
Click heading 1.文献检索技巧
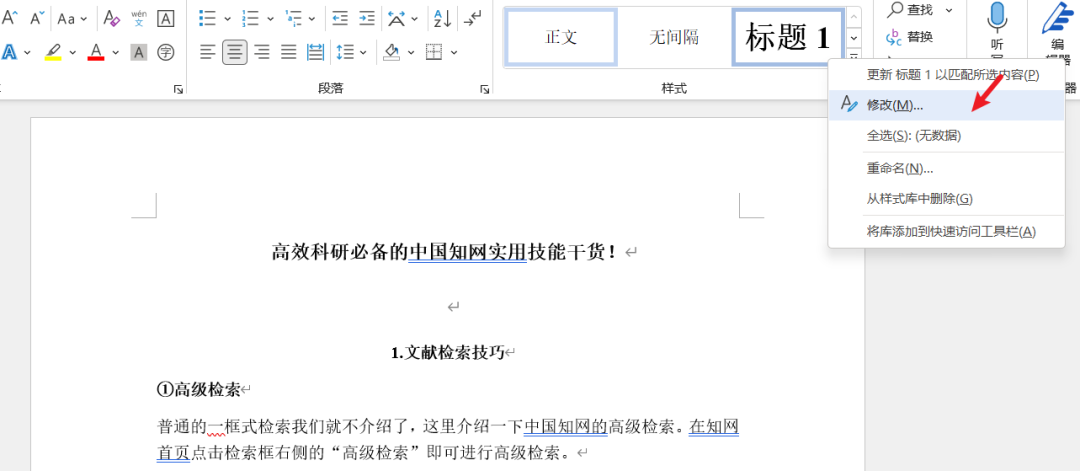coord(448,353)
